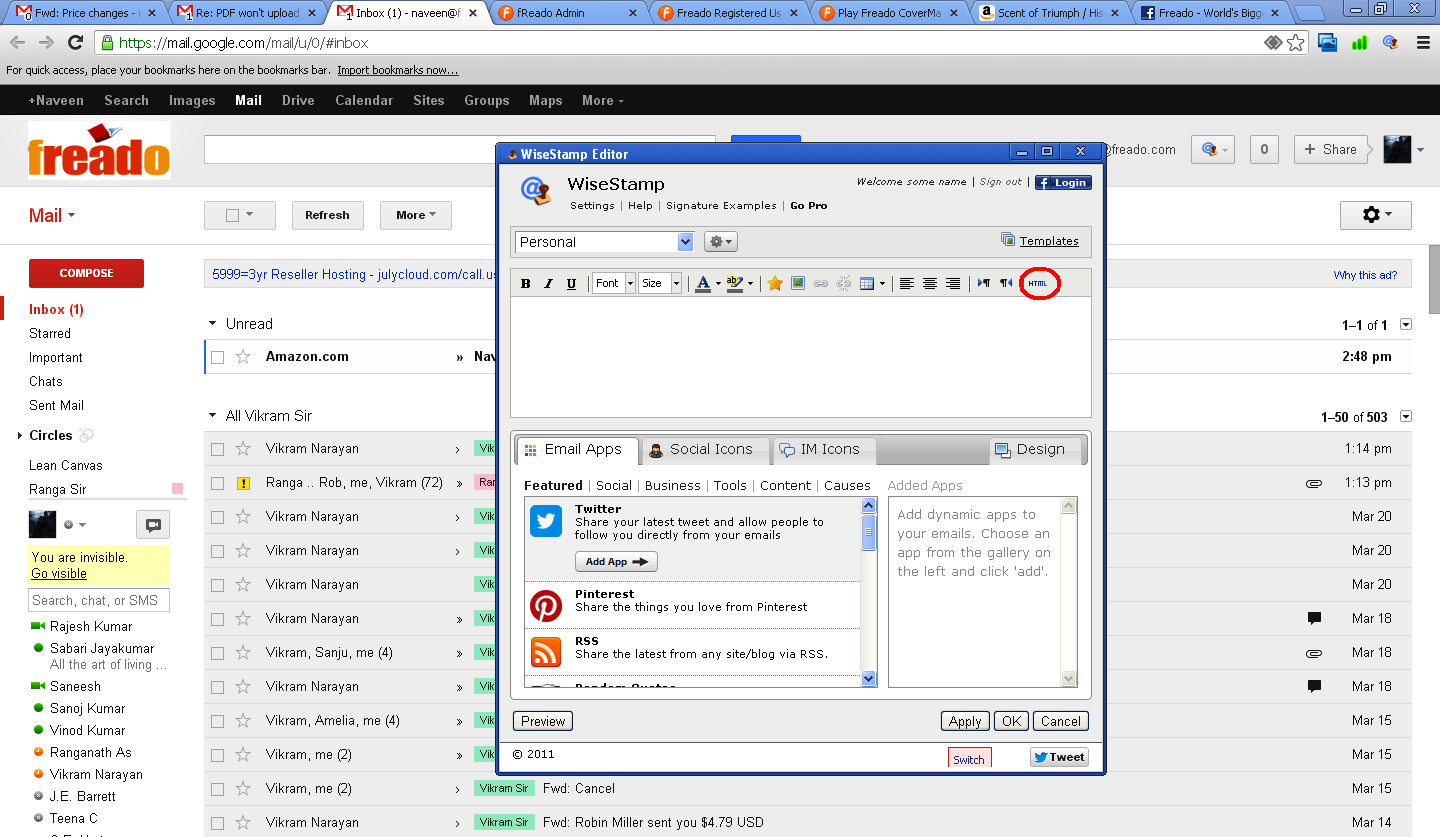Switch editor to HTML source mode
Image resolution: width=1440 pixels, height=837 pixels.
pyautogui.click(x=1039, y=284)
